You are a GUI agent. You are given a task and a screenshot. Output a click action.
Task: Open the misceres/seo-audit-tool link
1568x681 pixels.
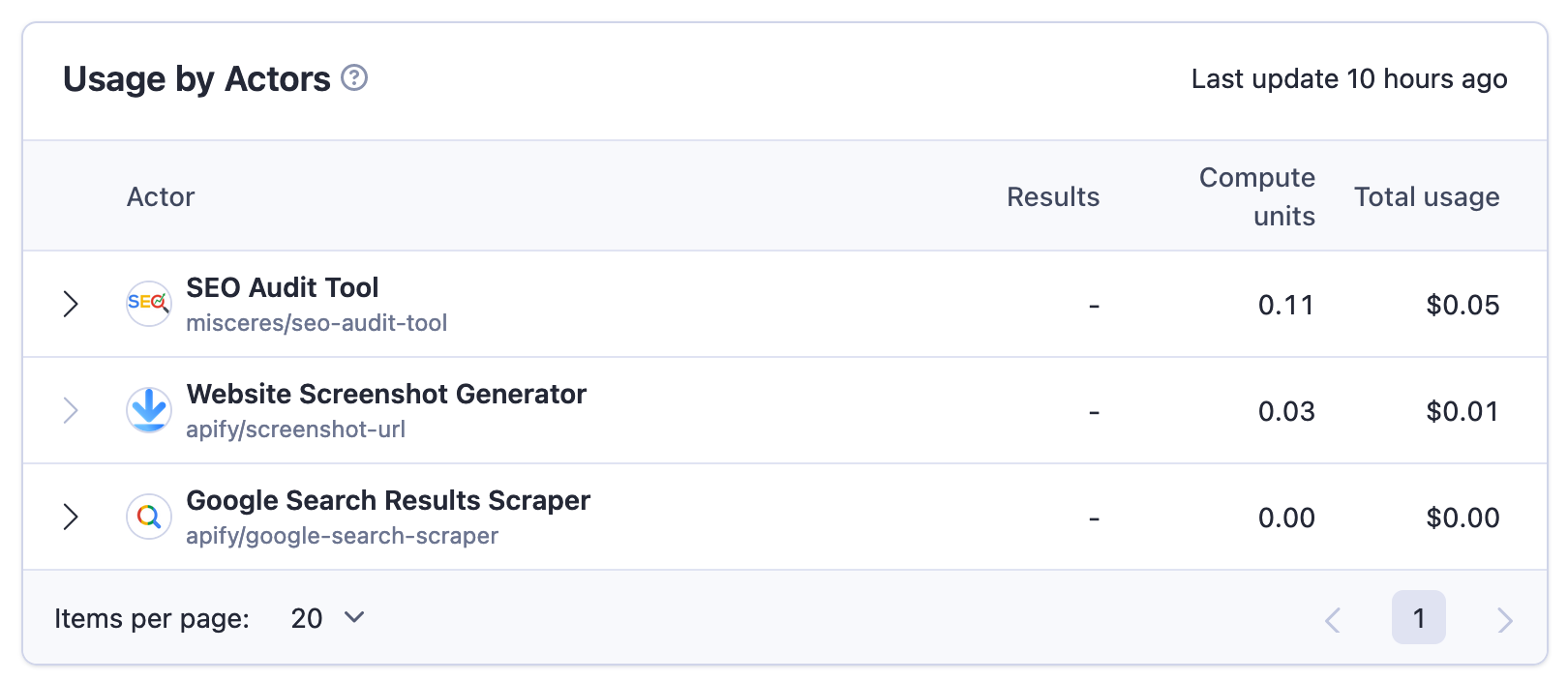[317, 323]
